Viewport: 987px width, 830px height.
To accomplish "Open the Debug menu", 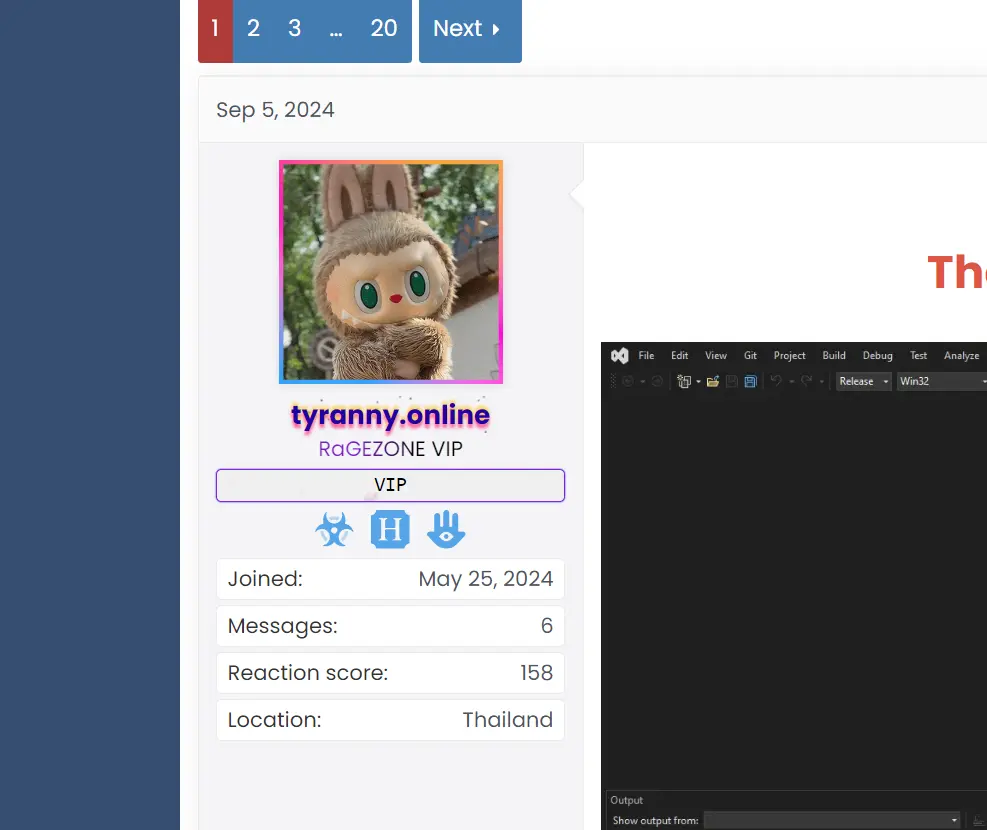I will point(877,356).
